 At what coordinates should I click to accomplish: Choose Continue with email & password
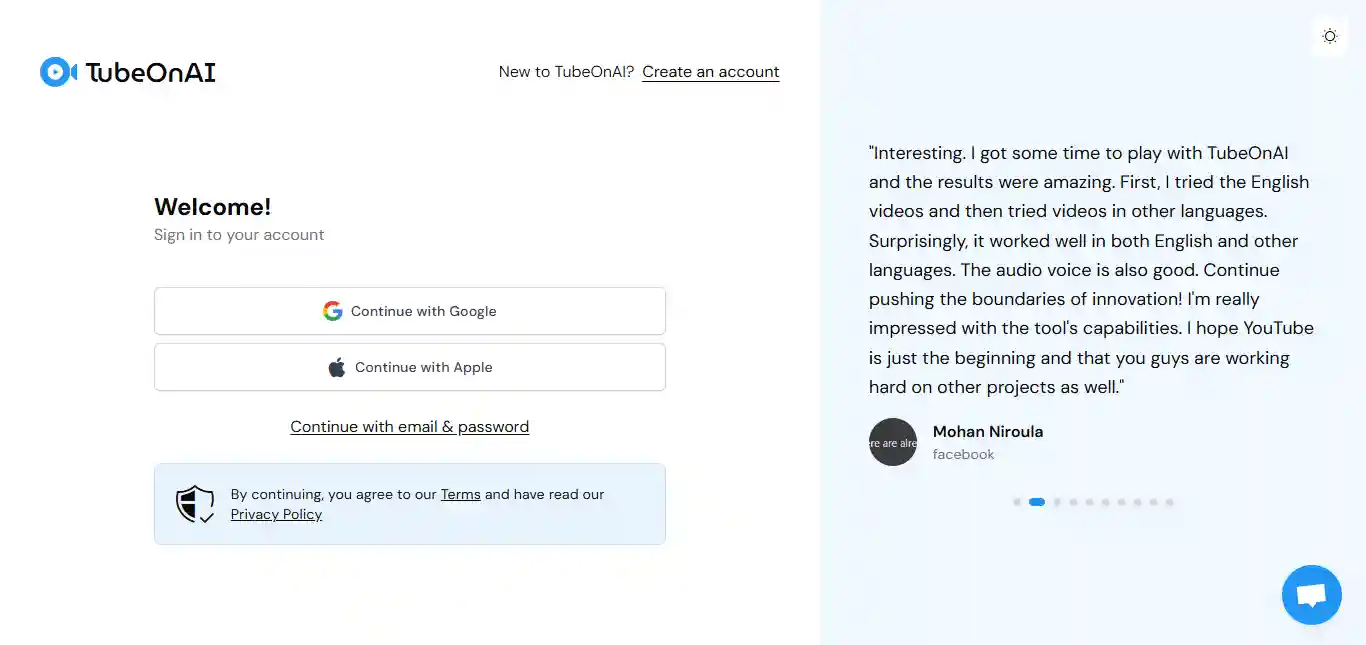[410, 427]
